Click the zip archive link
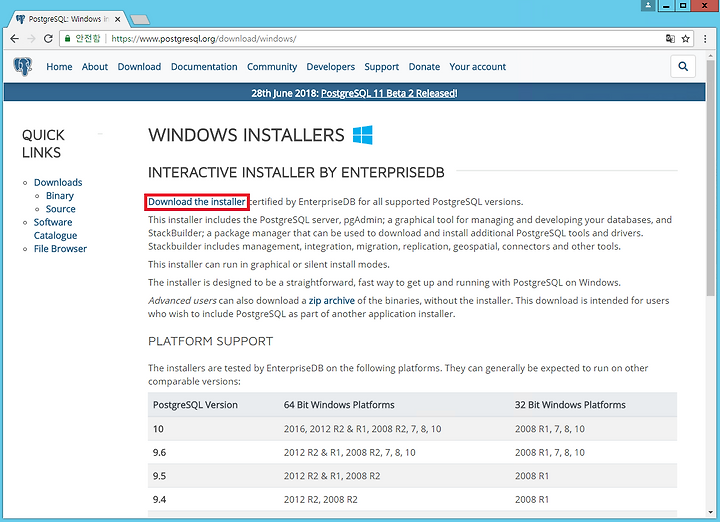 click(332, 301)
